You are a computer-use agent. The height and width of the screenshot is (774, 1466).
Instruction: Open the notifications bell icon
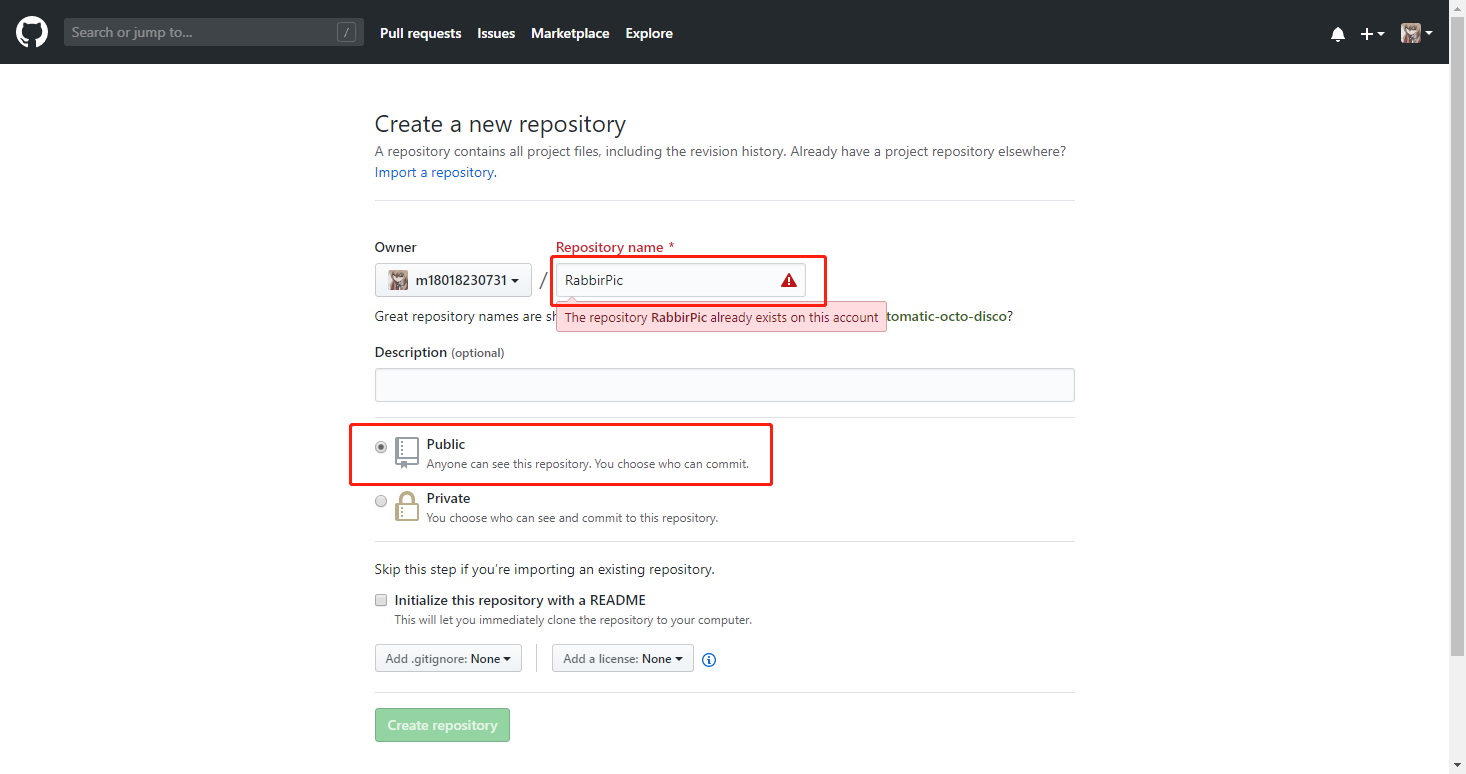[x=1338, y=33]
